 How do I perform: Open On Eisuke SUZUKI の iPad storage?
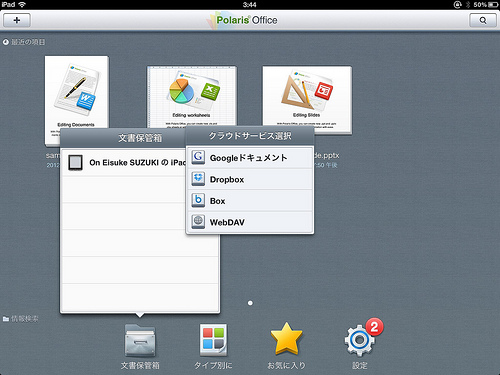click(x=124, y=163)
